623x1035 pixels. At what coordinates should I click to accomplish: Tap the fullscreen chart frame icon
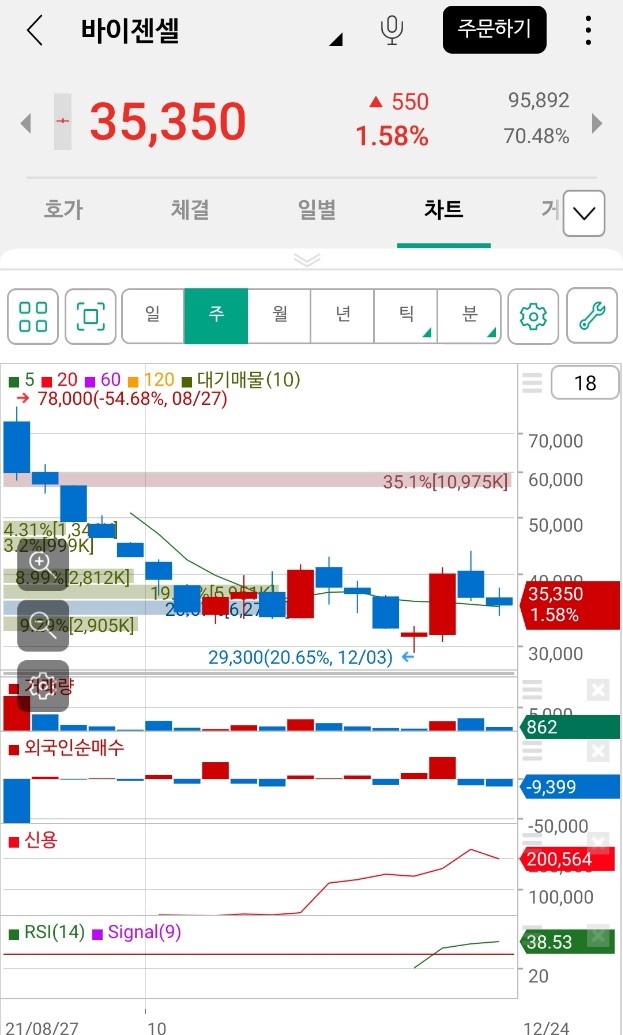(x=90, y=316)
